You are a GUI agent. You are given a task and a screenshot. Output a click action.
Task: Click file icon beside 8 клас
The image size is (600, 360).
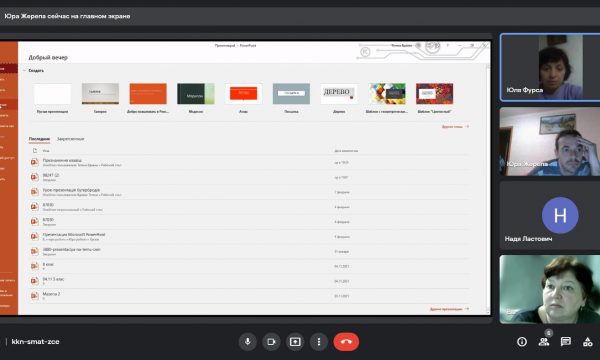click(x=34, y=266)
